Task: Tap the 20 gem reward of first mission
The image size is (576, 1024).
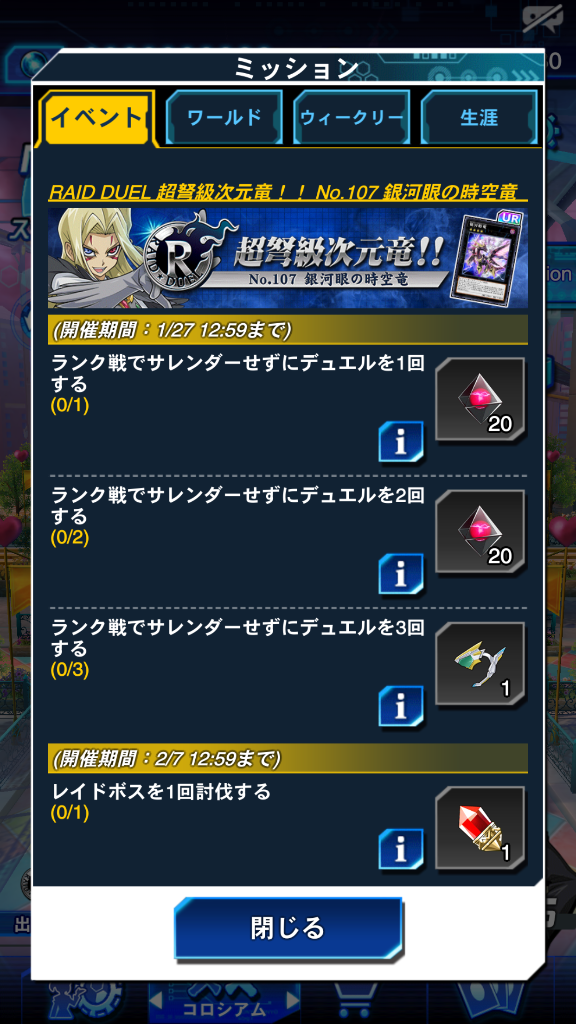Action: pyautogui.click(x=481, y=400)
